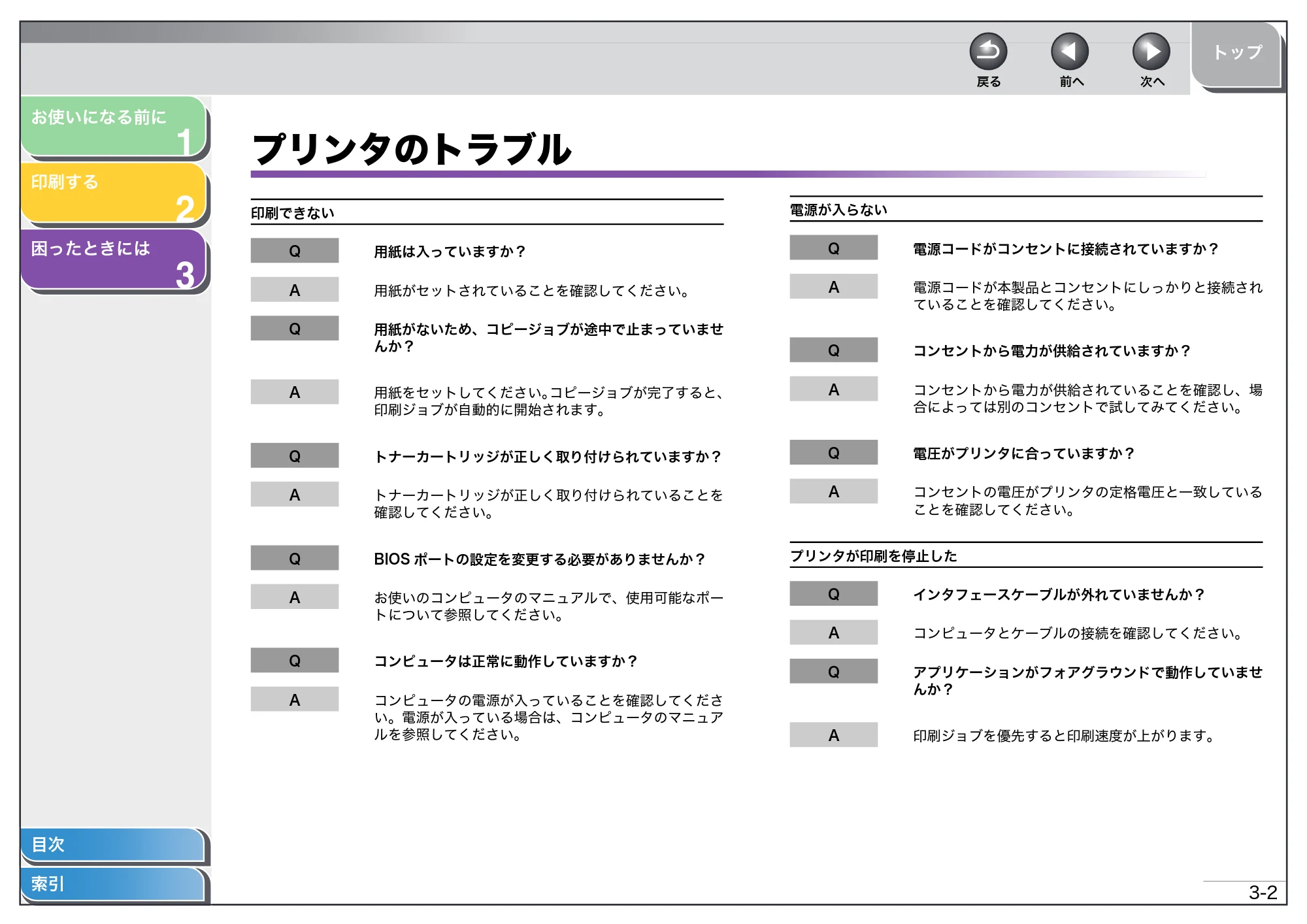Click answer starting コンピュータの電源が入っていること

click(548, 718)
